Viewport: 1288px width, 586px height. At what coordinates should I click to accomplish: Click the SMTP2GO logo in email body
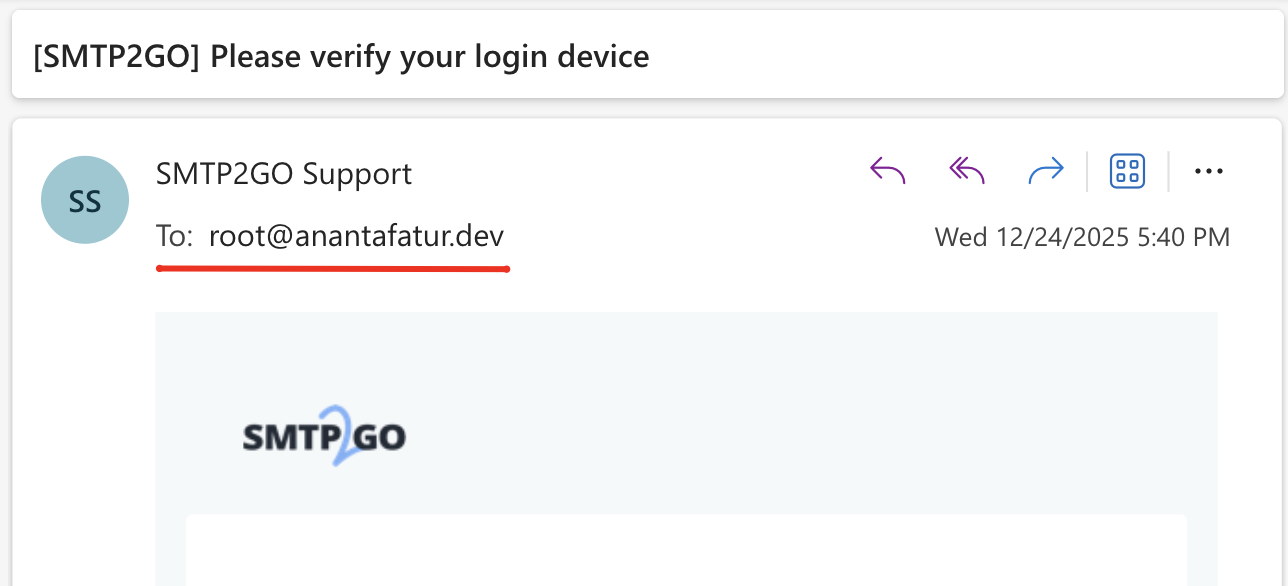click(x=324, y=438)
